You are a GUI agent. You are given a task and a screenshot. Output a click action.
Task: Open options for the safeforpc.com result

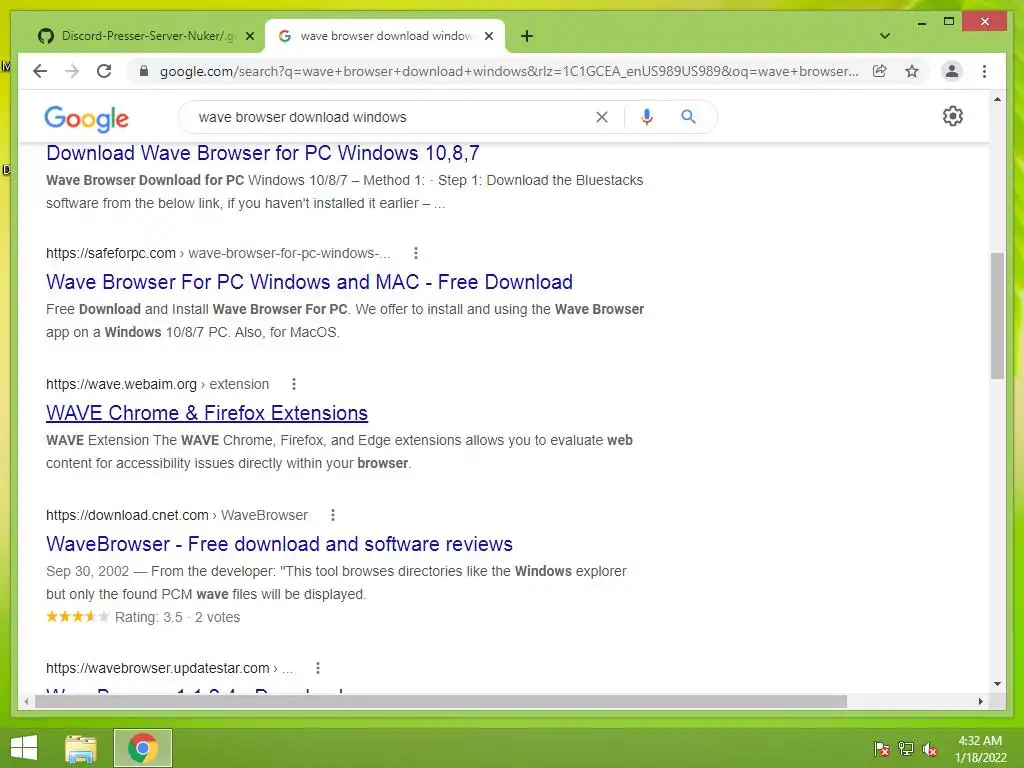pos(416,253)
